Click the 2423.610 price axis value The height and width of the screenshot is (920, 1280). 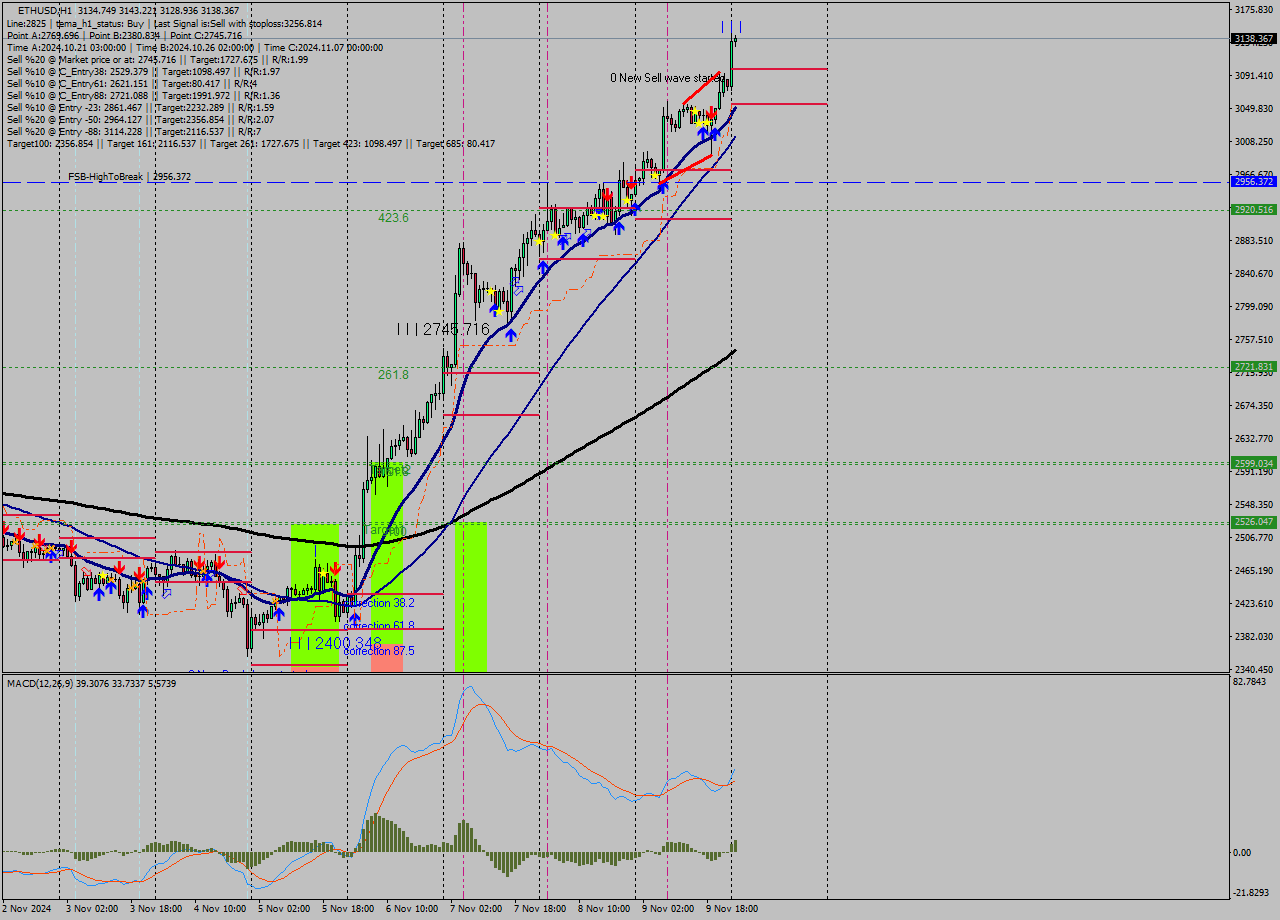[1253, 604]
